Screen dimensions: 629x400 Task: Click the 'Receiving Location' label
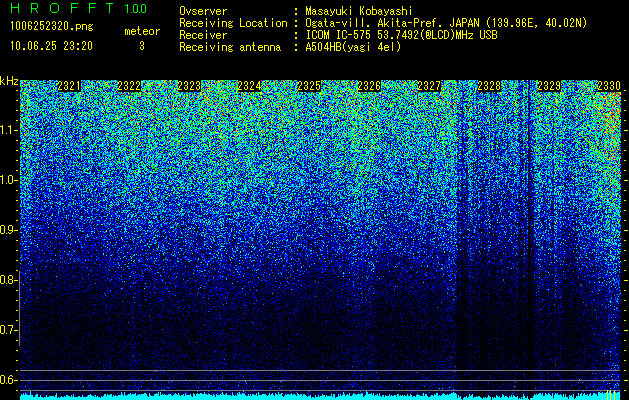[233, 23]
